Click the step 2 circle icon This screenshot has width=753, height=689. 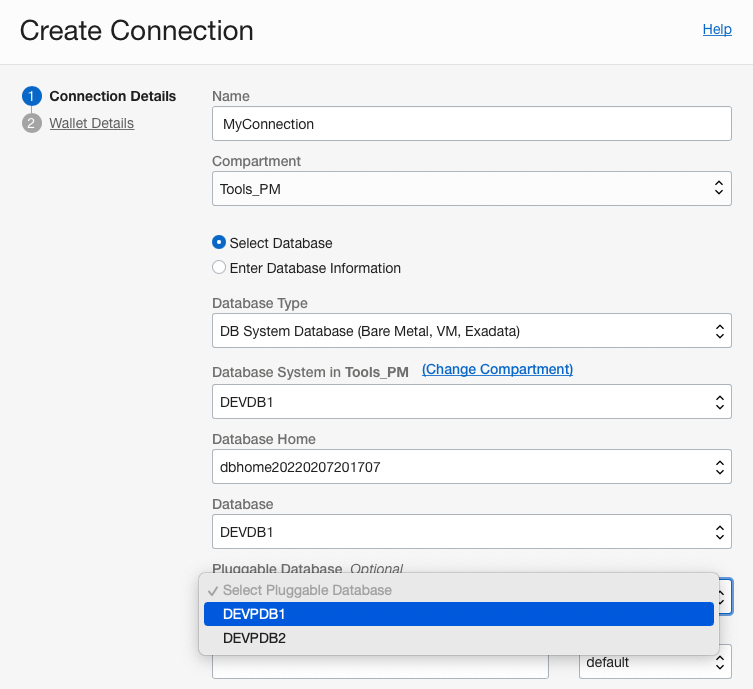click(x=31, y=123)
